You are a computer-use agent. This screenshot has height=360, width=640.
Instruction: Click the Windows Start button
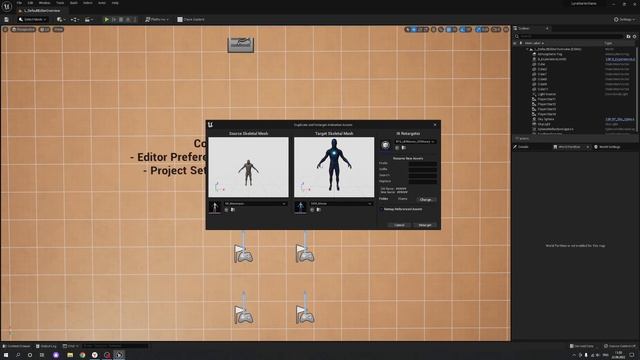tap(6, 355)
